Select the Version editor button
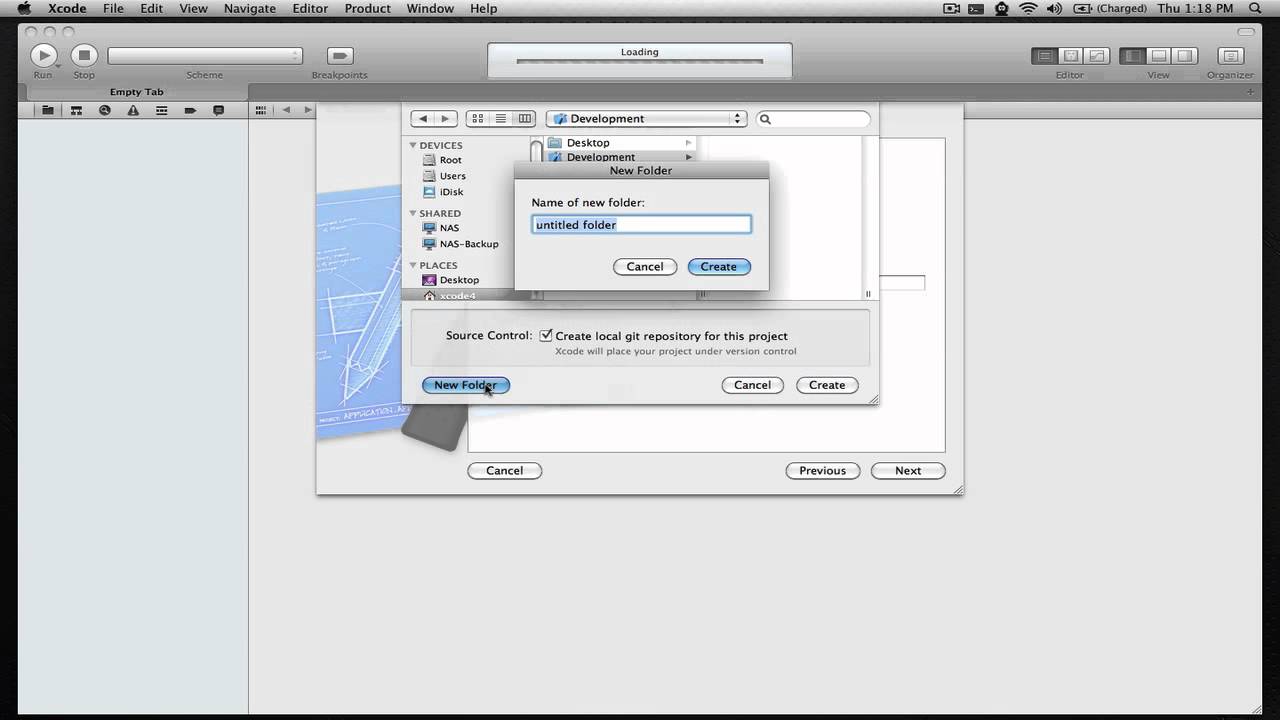This screenshot has width=1280, height=720. [1097, 56]
